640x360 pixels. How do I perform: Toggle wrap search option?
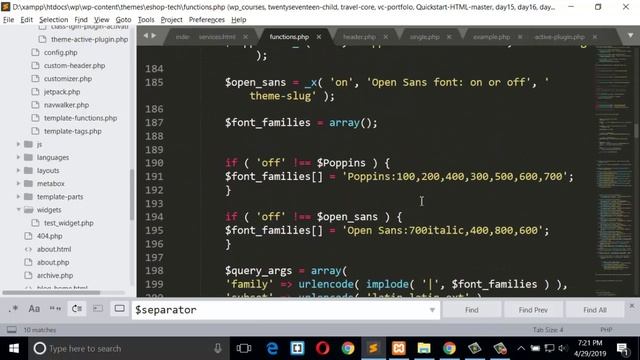pyautogui.click(x=77, y=309)
